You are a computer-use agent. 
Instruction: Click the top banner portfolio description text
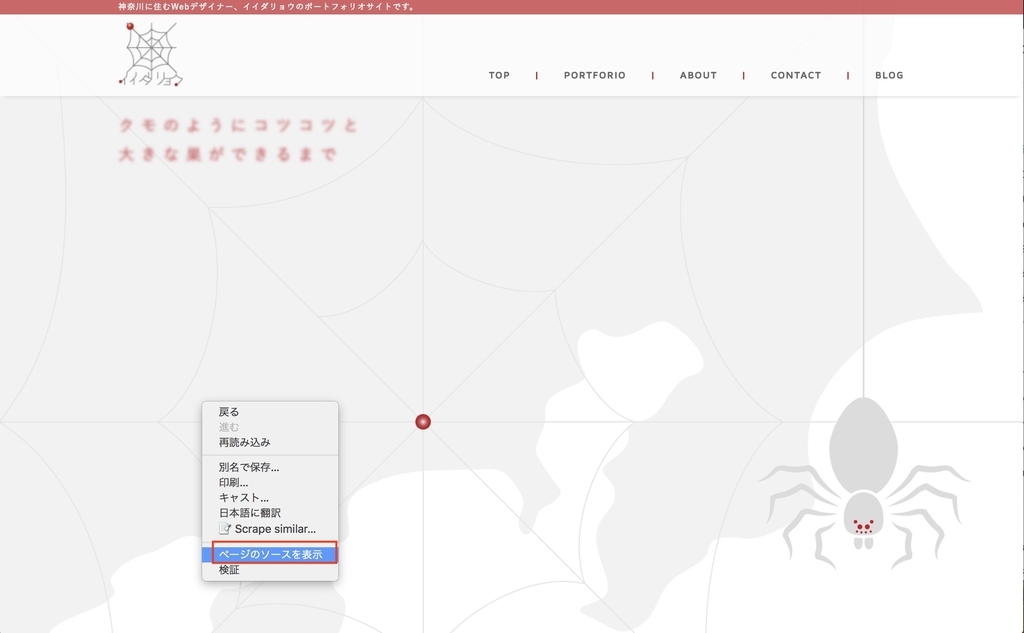(x=266, y=7)
